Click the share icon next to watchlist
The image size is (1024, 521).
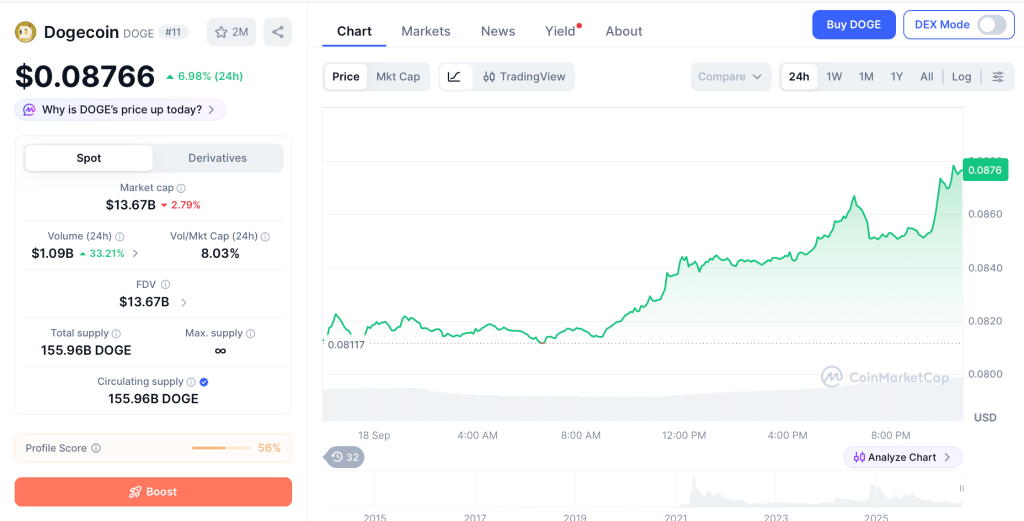coord(278,32)
